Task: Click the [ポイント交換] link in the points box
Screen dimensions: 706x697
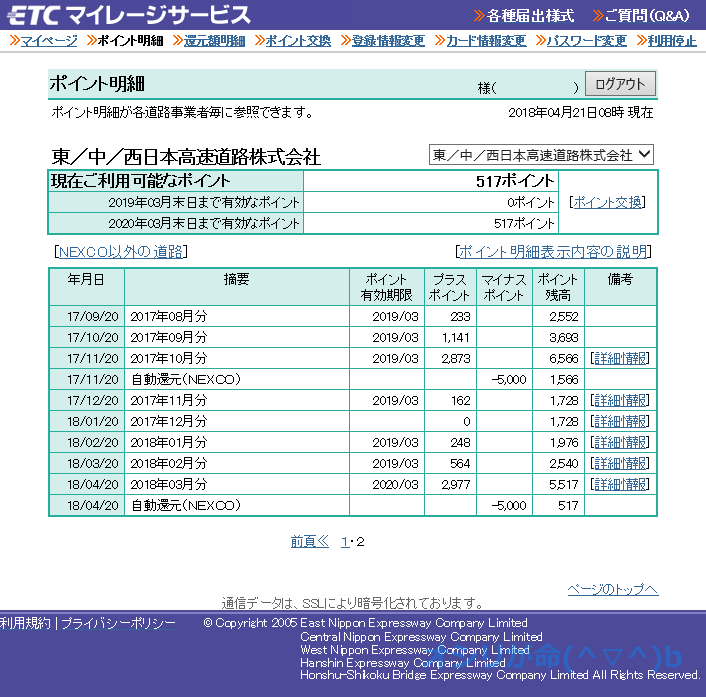Action: click(x=607, y=203)
